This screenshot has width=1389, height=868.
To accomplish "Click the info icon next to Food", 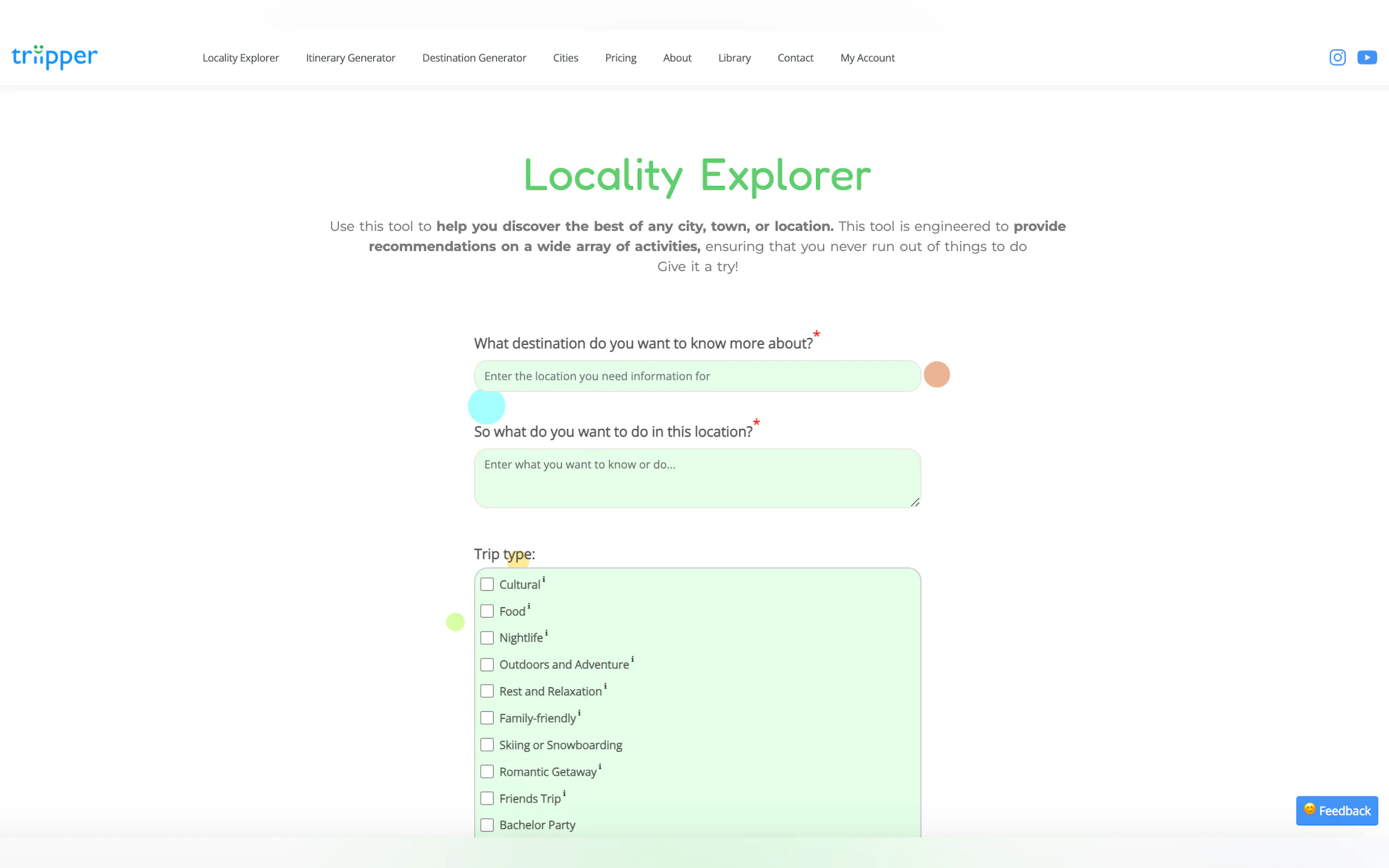I will point(529,606).
